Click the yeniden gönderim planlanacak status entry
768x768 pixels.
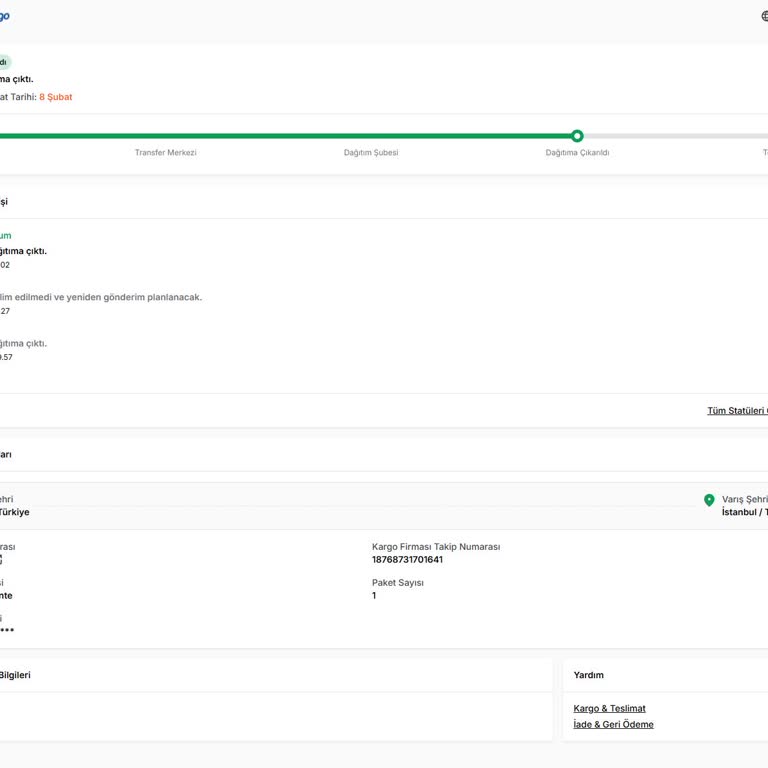[x=101, y=297]
